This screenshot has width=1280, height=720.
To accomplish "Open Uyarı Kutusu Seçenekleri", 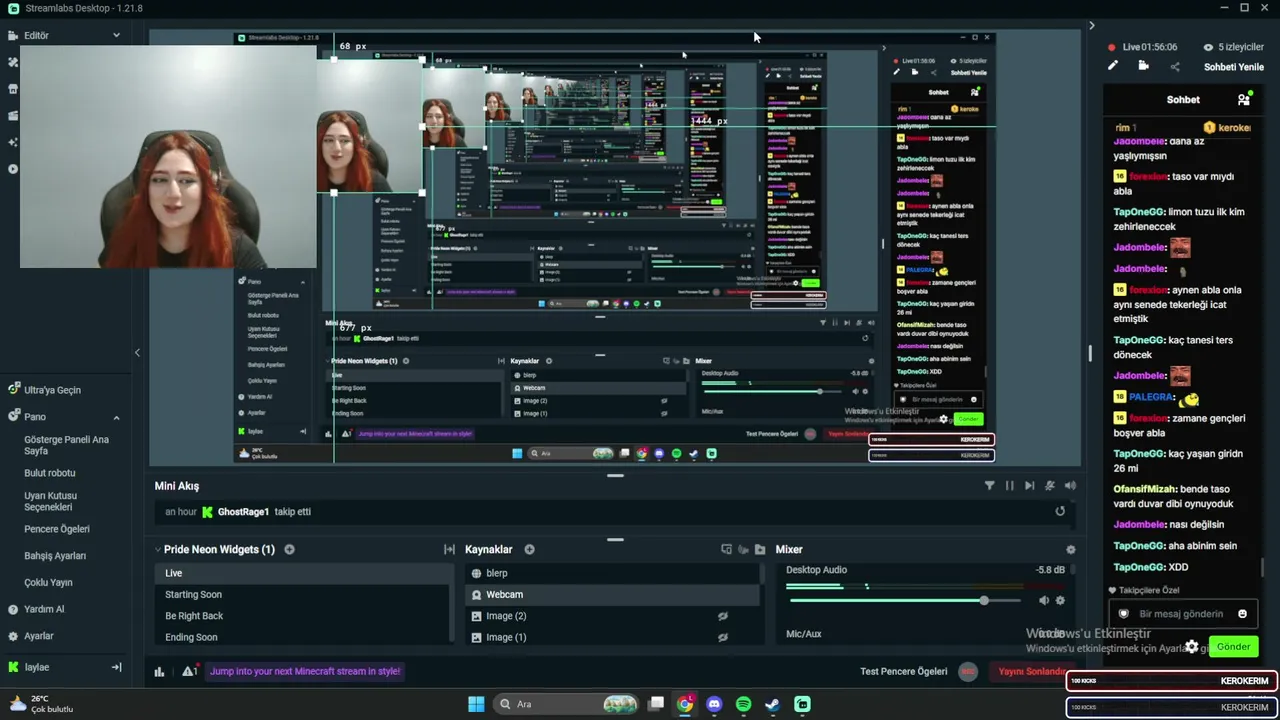I will [x=51, y=501].
